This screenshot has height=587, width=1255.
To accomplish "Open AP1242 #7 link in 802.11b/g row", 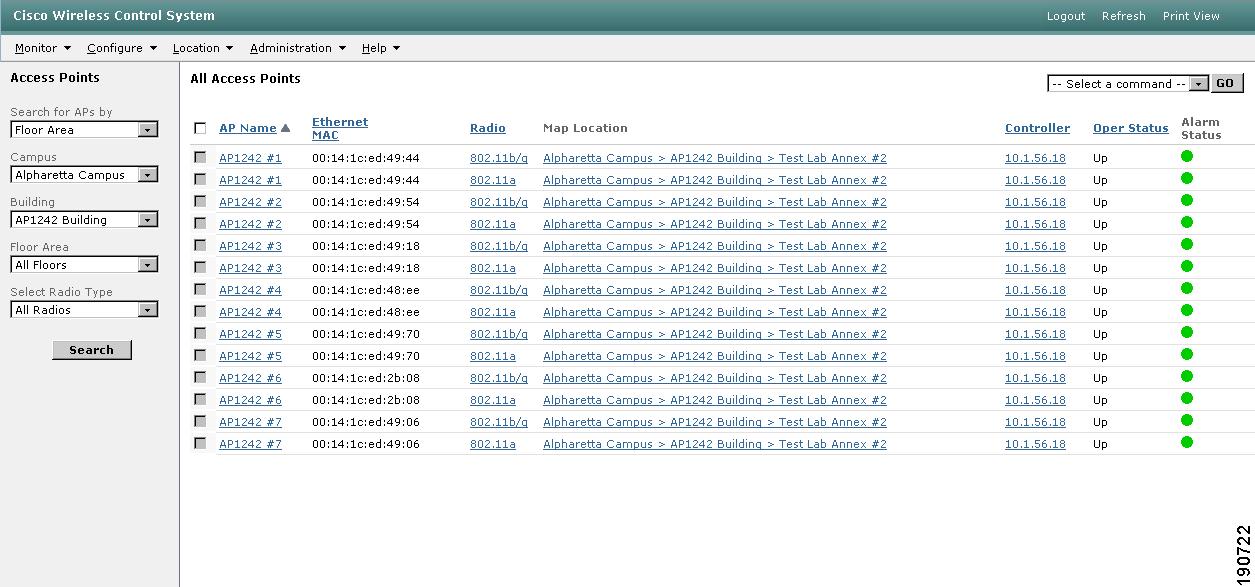I will point(250,422).
